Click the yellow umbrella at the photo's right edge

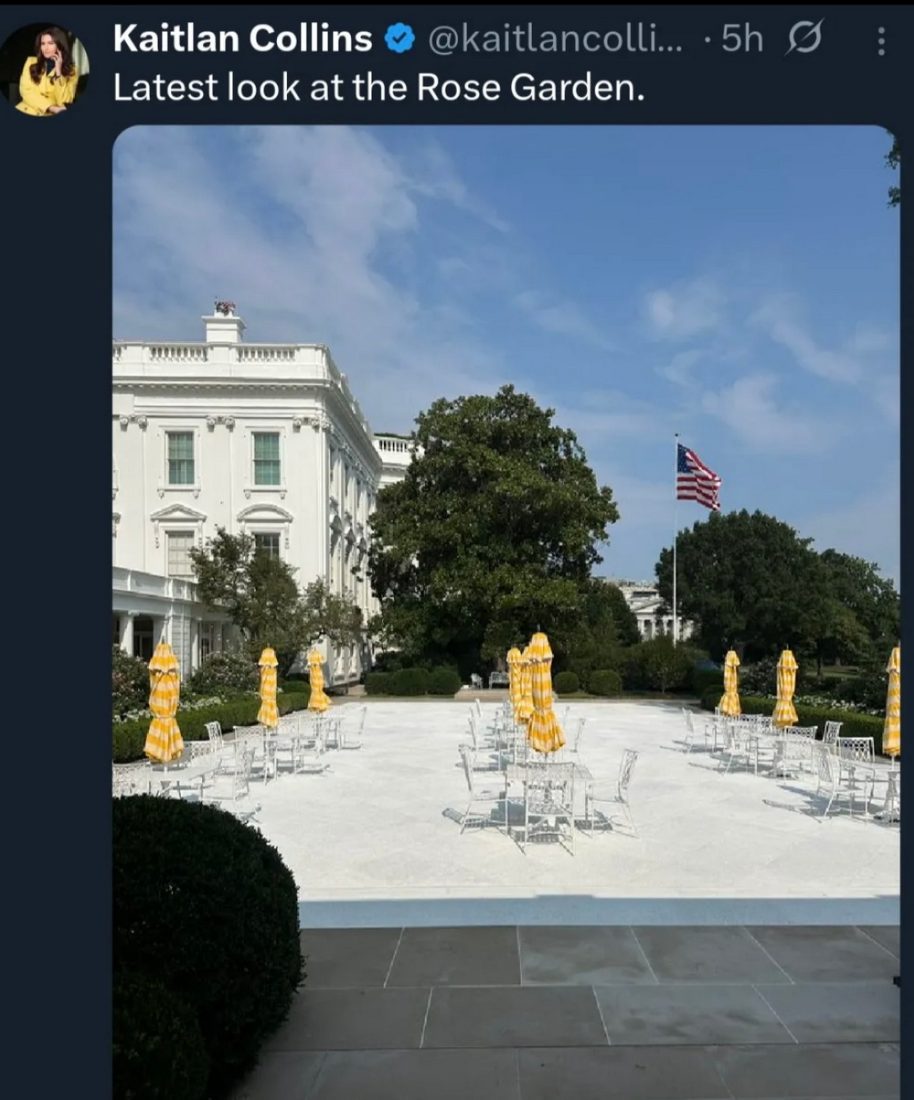(892, 702)
